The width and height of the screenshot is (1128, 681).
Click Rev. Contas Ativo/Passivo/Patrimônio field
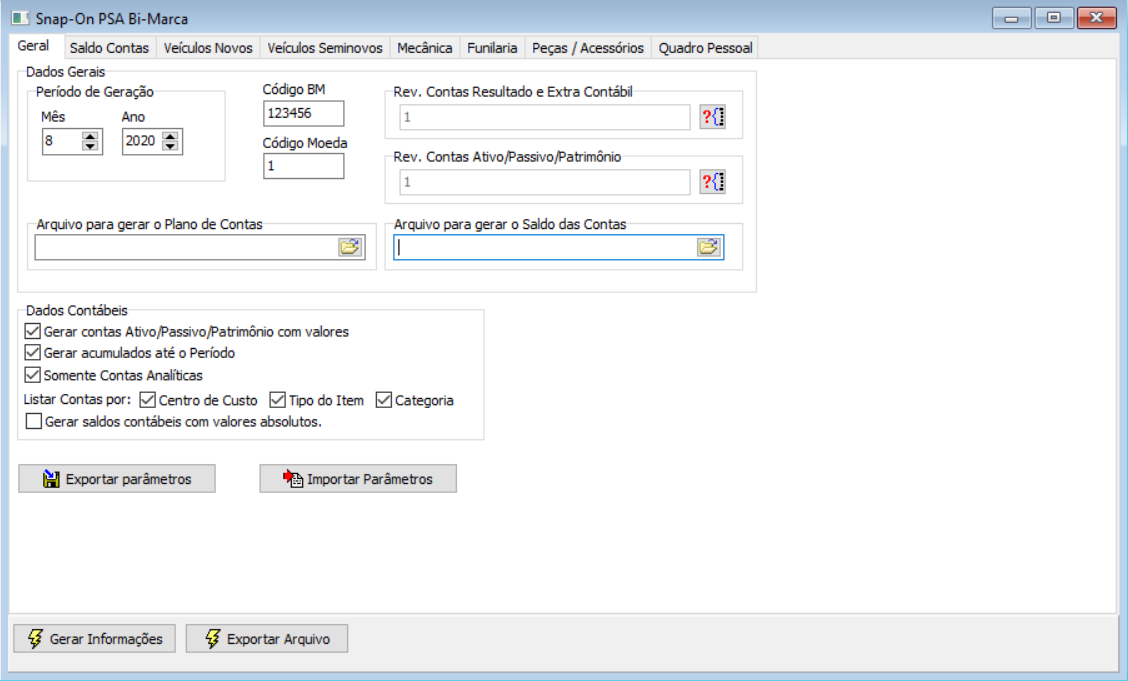coord(545,182)
